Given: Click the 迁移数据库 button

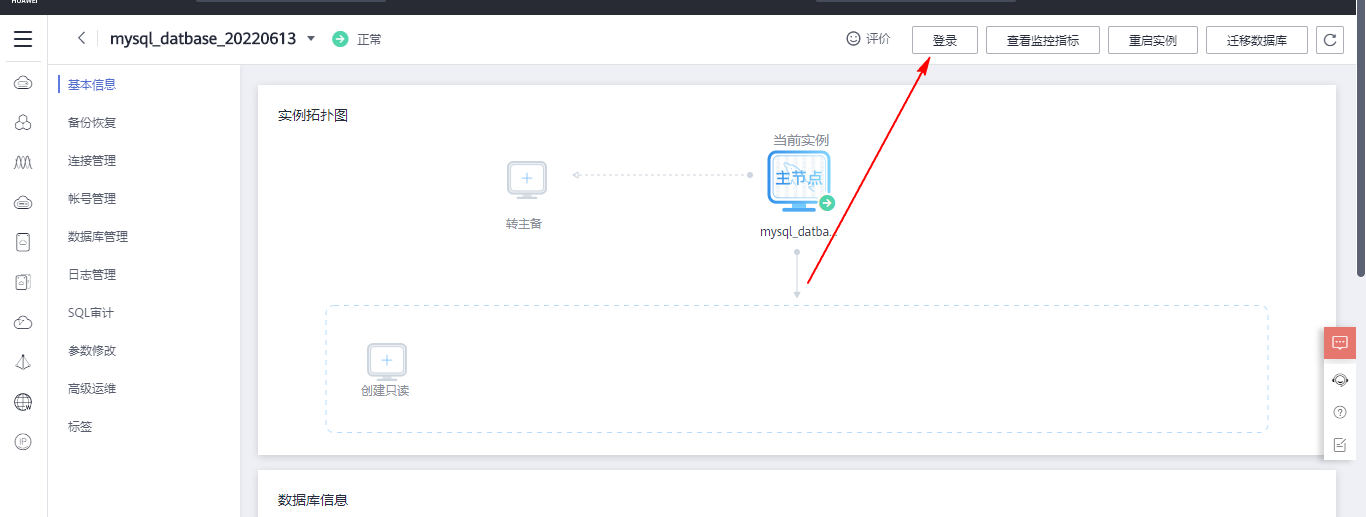Looking at the screenshot, I should point(1257,40).
